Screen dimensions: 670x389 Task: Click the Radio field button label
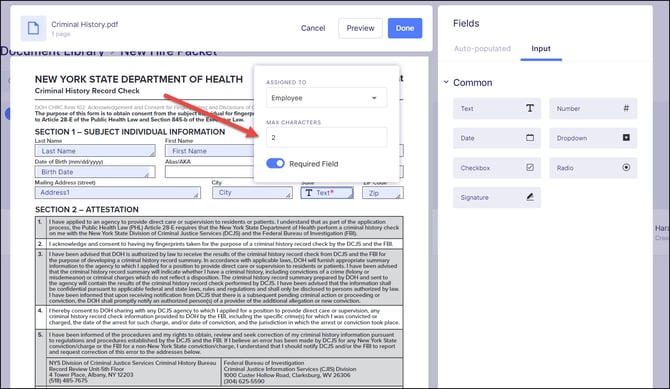point(565,168)
